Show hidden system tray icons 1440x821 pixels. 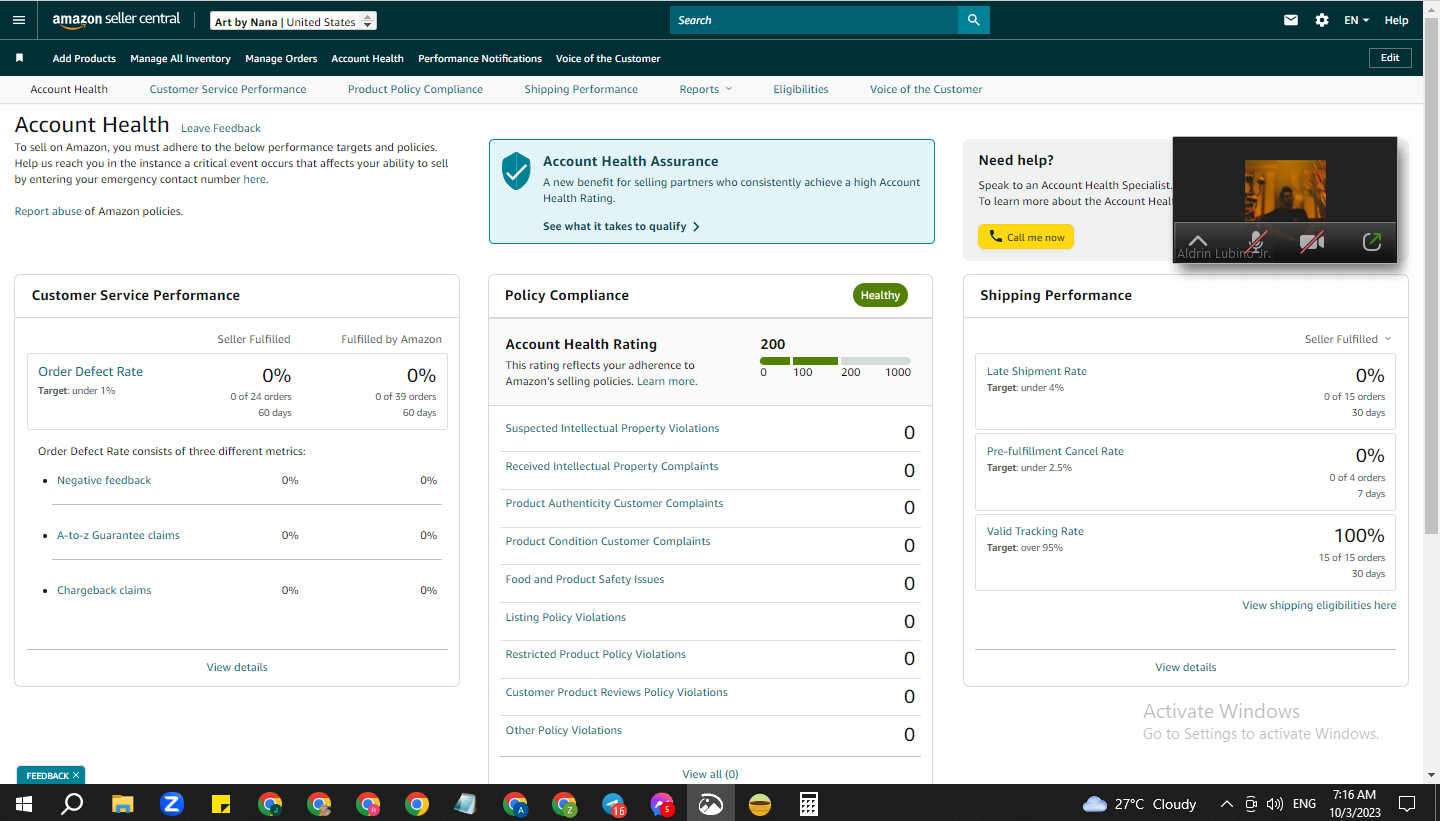pyautogui.click(x=1227, y=804)
